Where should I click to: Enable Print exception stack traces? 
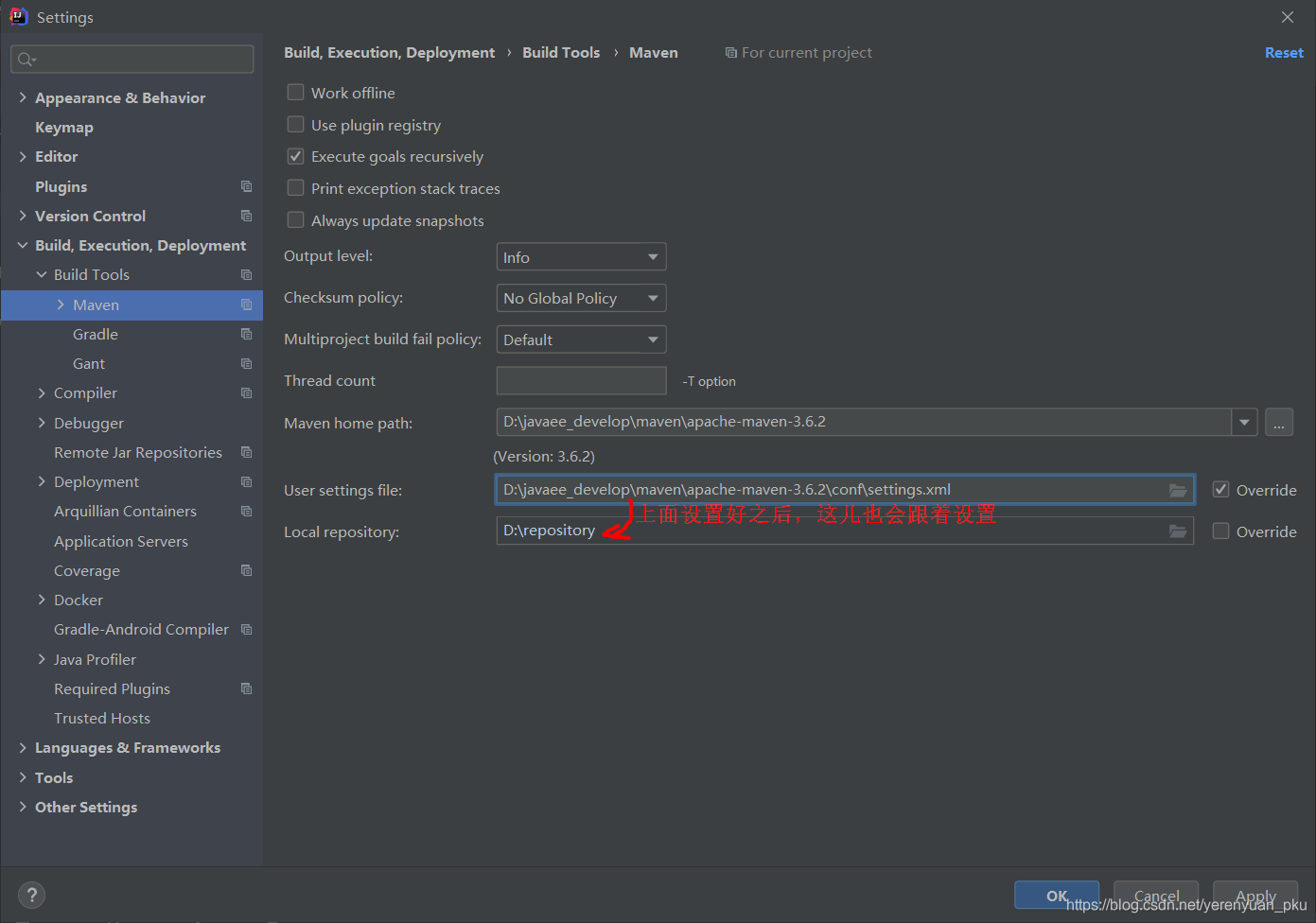tap(296, 188)
